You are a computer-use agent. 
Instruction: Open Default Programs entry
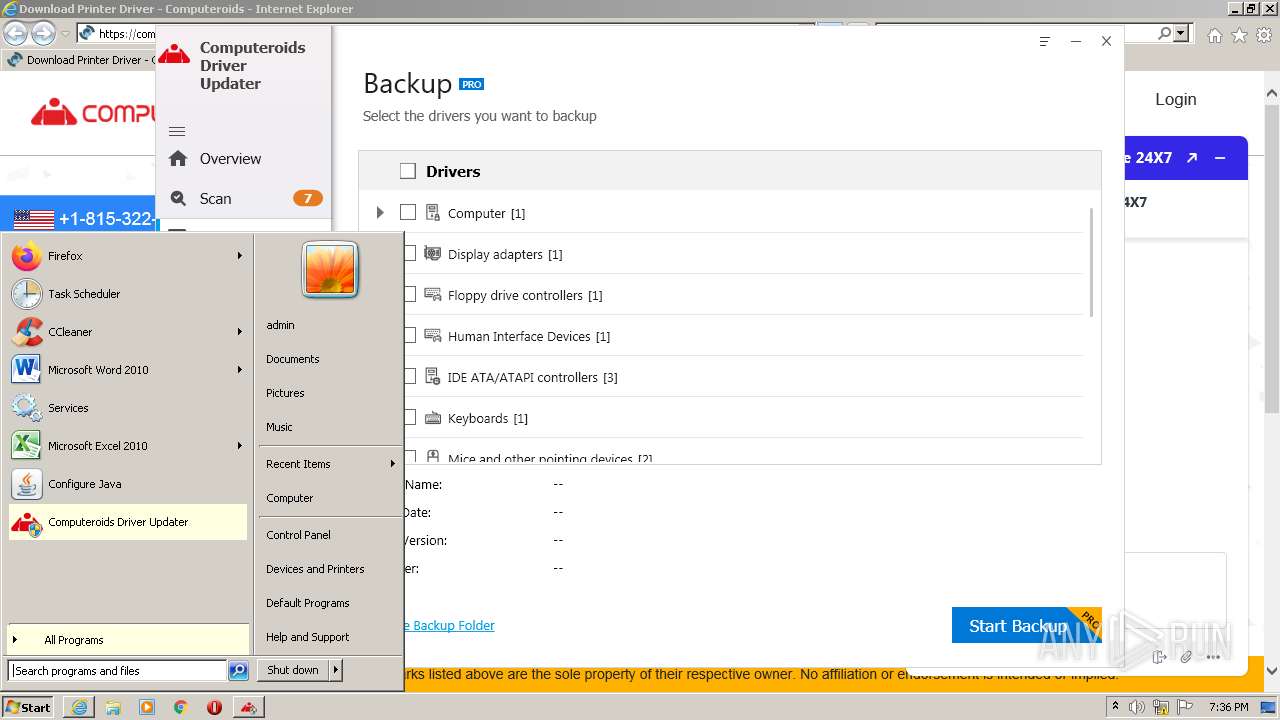point(308,603)
